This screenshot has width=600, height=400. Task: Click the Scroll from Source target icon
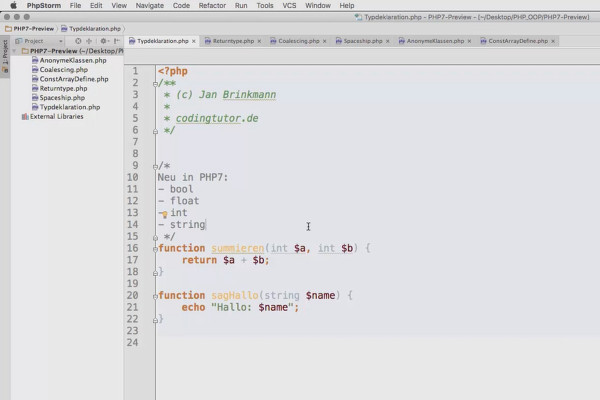pos(78,41)
